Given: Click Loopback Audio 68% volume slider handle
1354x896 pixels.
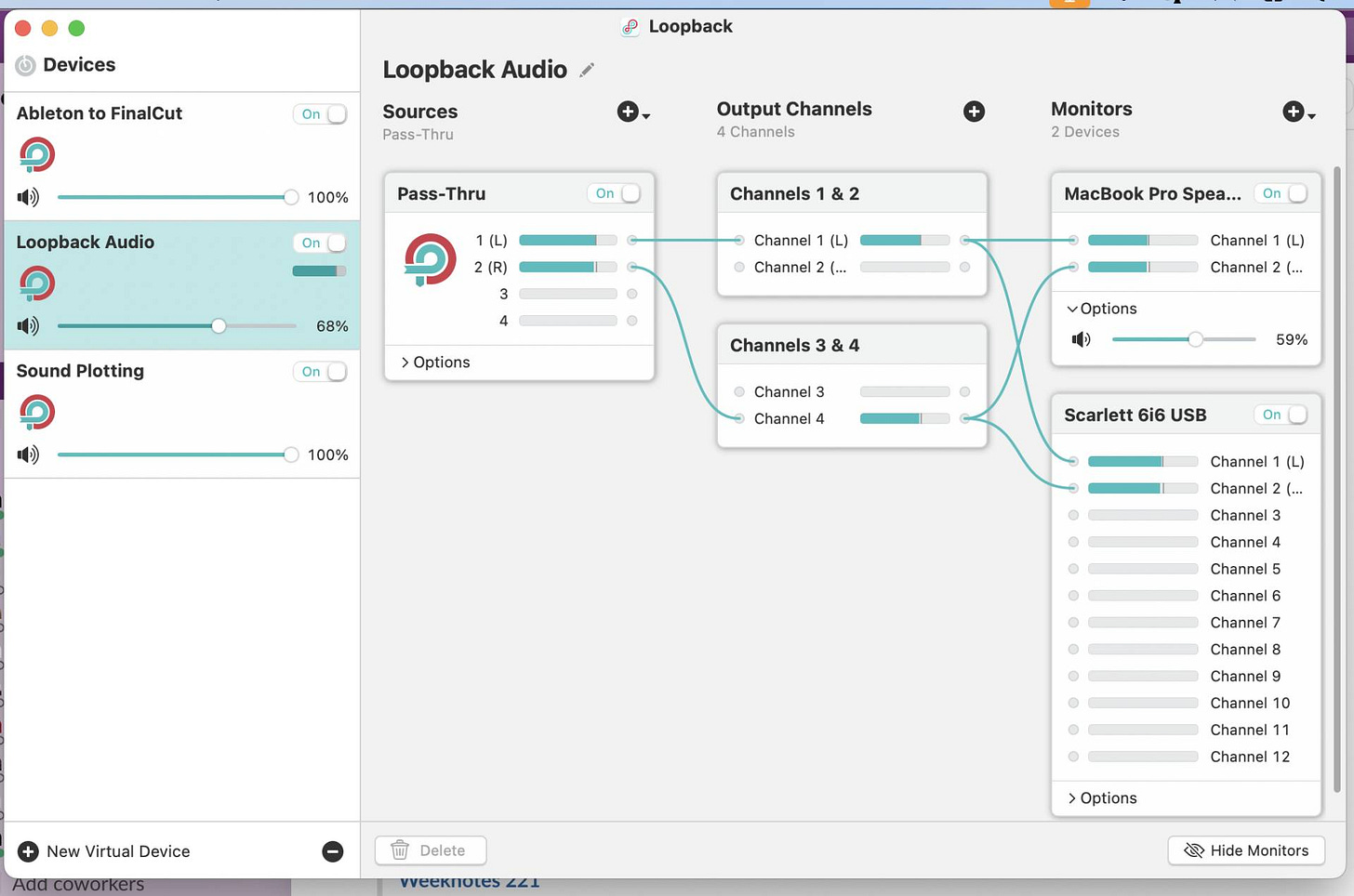Looking at the screenshot, I should pyautogui.click(x=219, y=326).
